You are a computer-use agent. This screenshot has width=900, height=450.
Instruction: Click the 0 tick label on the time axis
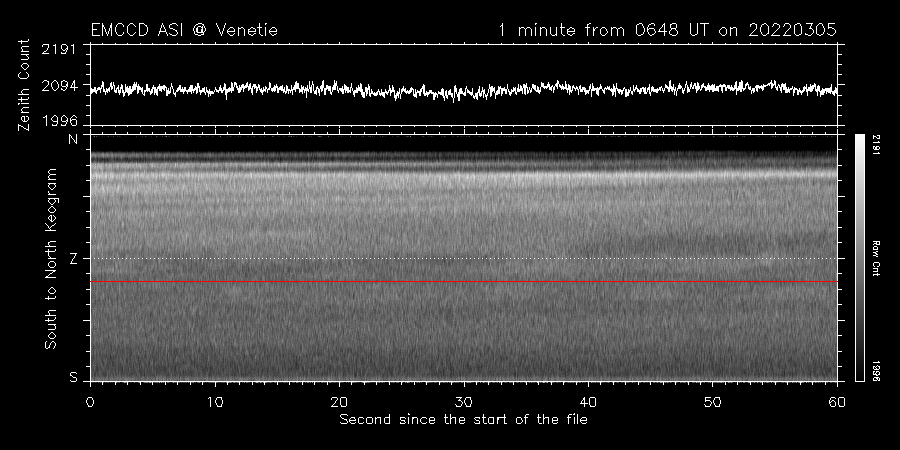tap(90, 402)
